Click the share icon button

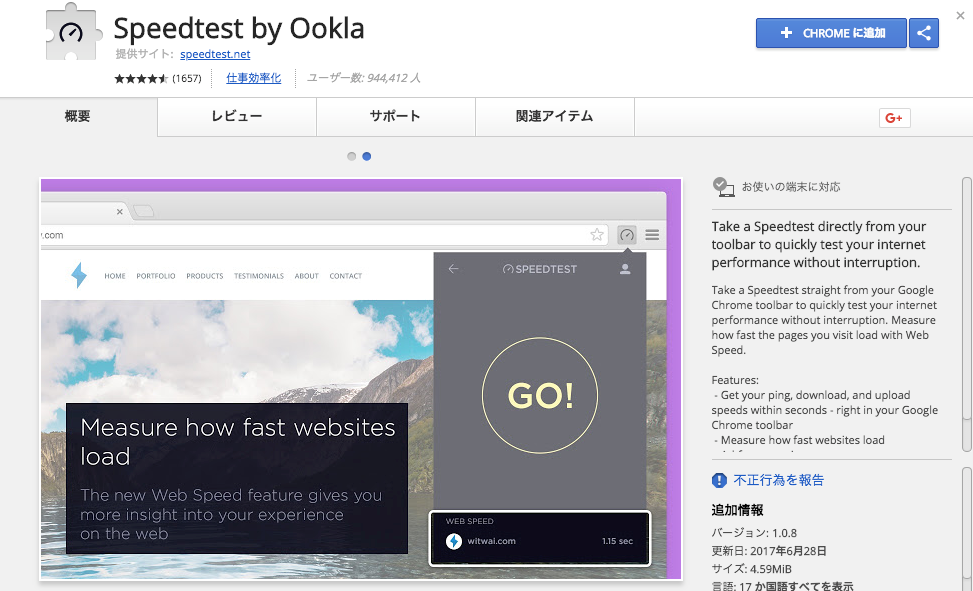[x=924, y=33]
